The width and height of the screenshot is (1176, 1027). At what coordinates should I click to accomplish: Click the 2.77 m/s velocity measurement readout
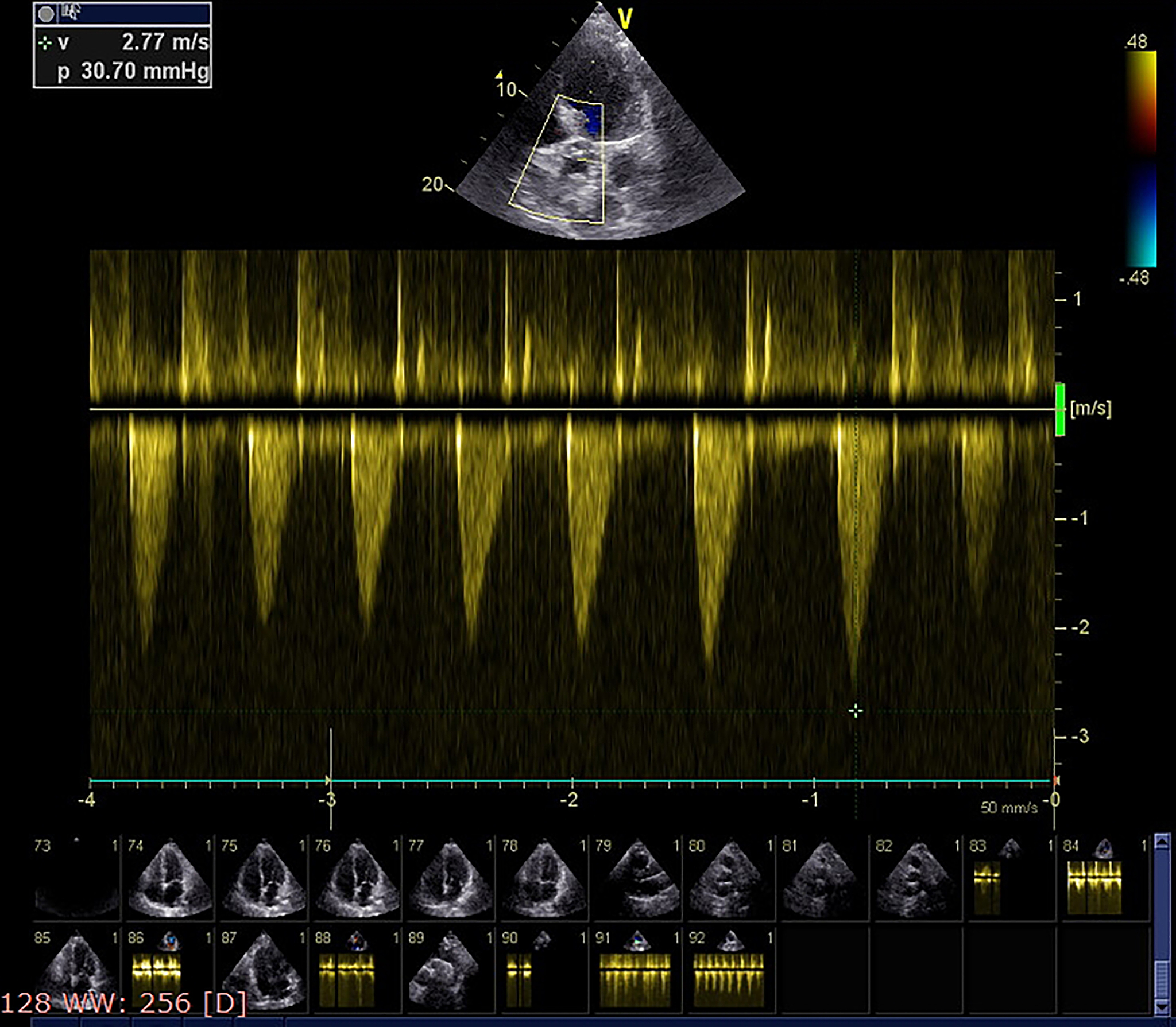pos(165,42)
